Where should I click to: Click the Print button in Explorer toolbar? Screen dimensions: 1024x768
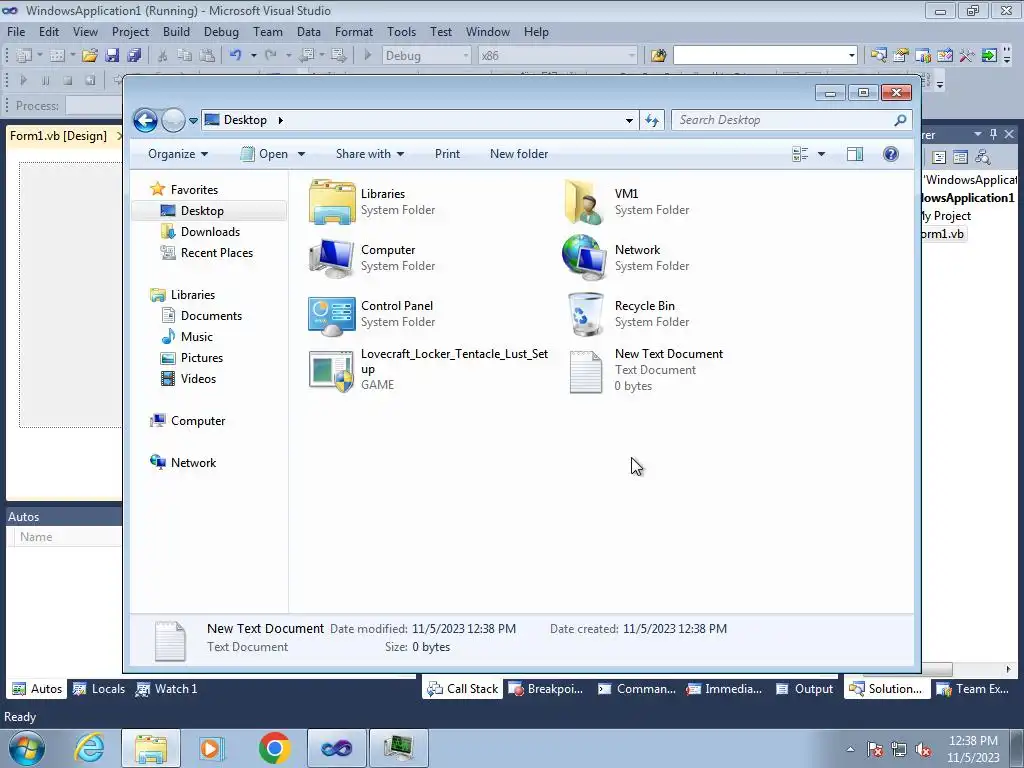click(447, 154)
